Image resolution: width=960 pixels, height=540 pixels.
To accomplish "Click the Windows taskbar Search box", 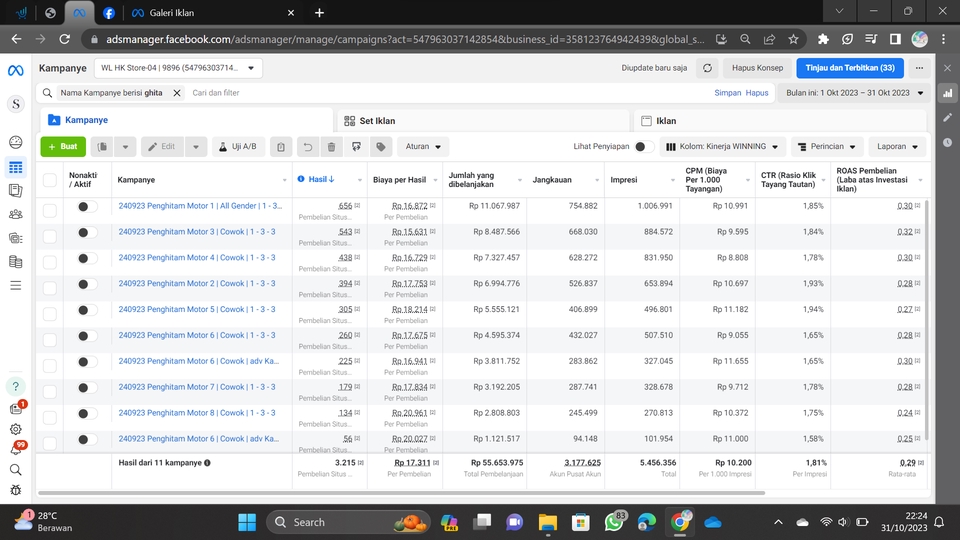I will (349, 522).
